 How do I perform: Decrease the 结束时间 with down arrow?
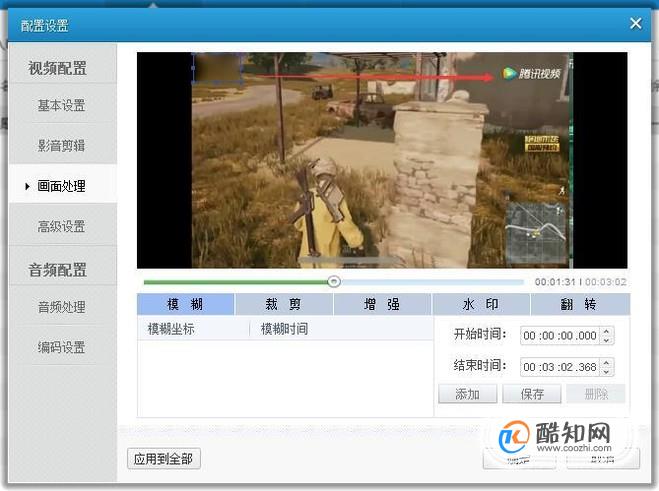pos(606,372)
